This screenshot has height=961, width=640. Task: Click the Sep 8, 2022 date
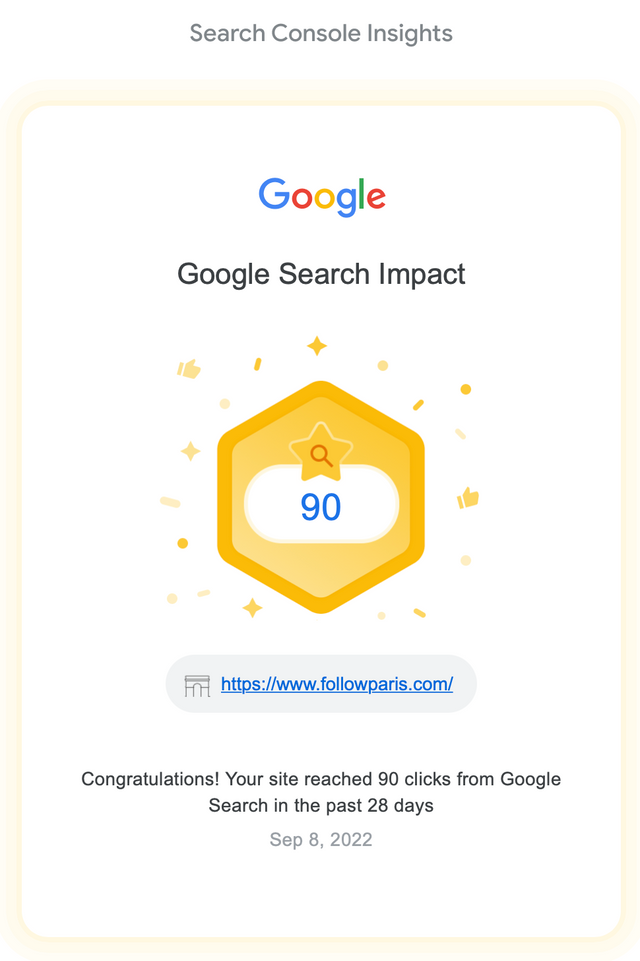pyautogui.click(x=321, y=839)
